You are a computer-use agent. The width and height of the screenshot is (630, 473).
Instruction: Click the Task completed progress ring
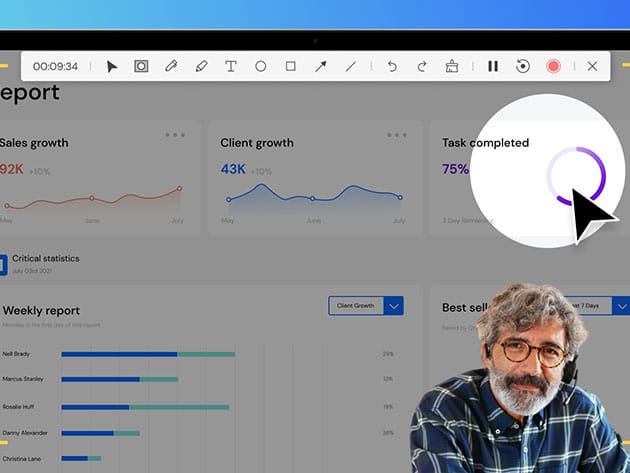tap(575, 177)
